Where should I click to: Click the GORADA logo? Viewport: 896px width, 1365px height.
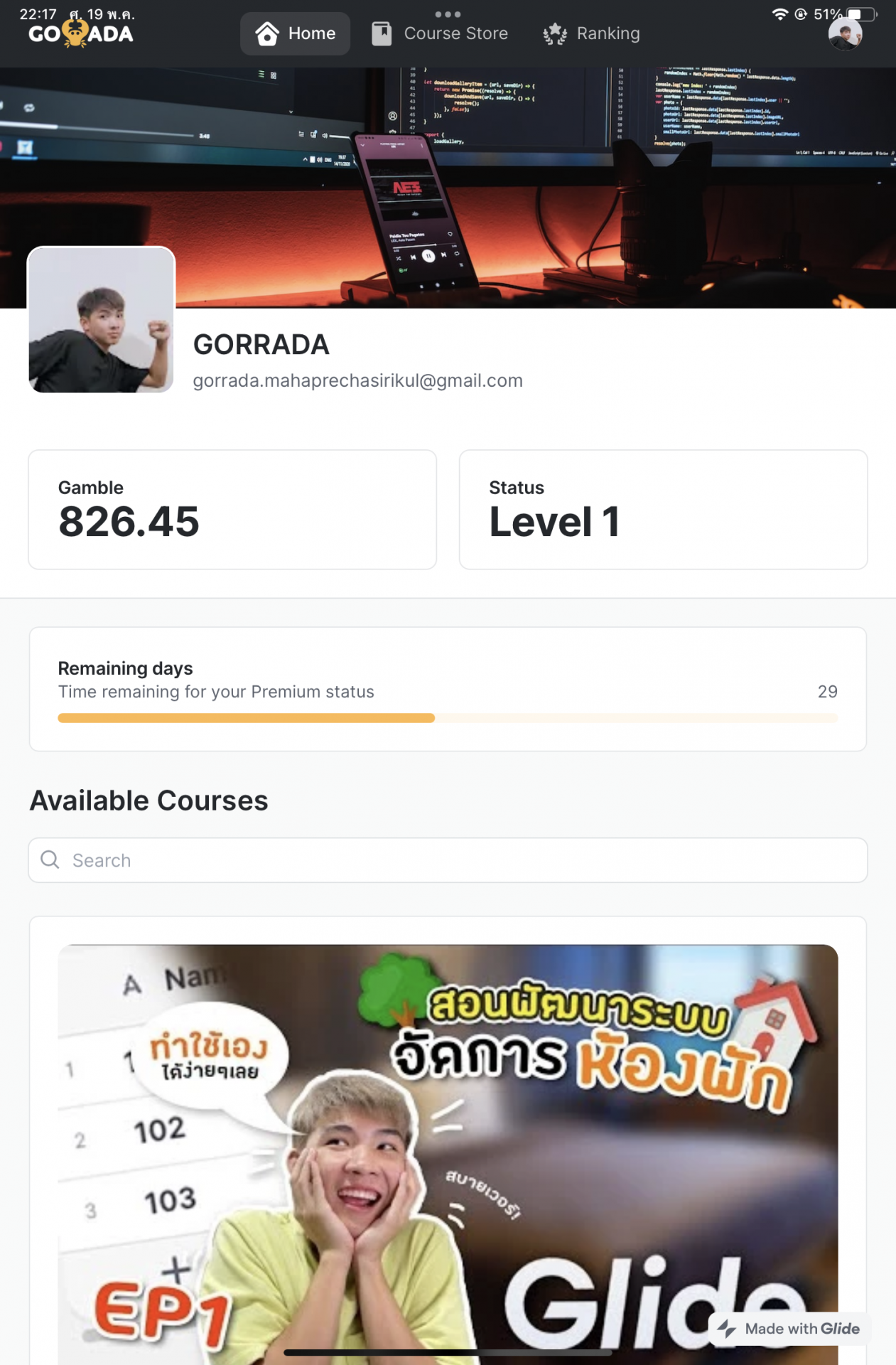coord(81,33)
